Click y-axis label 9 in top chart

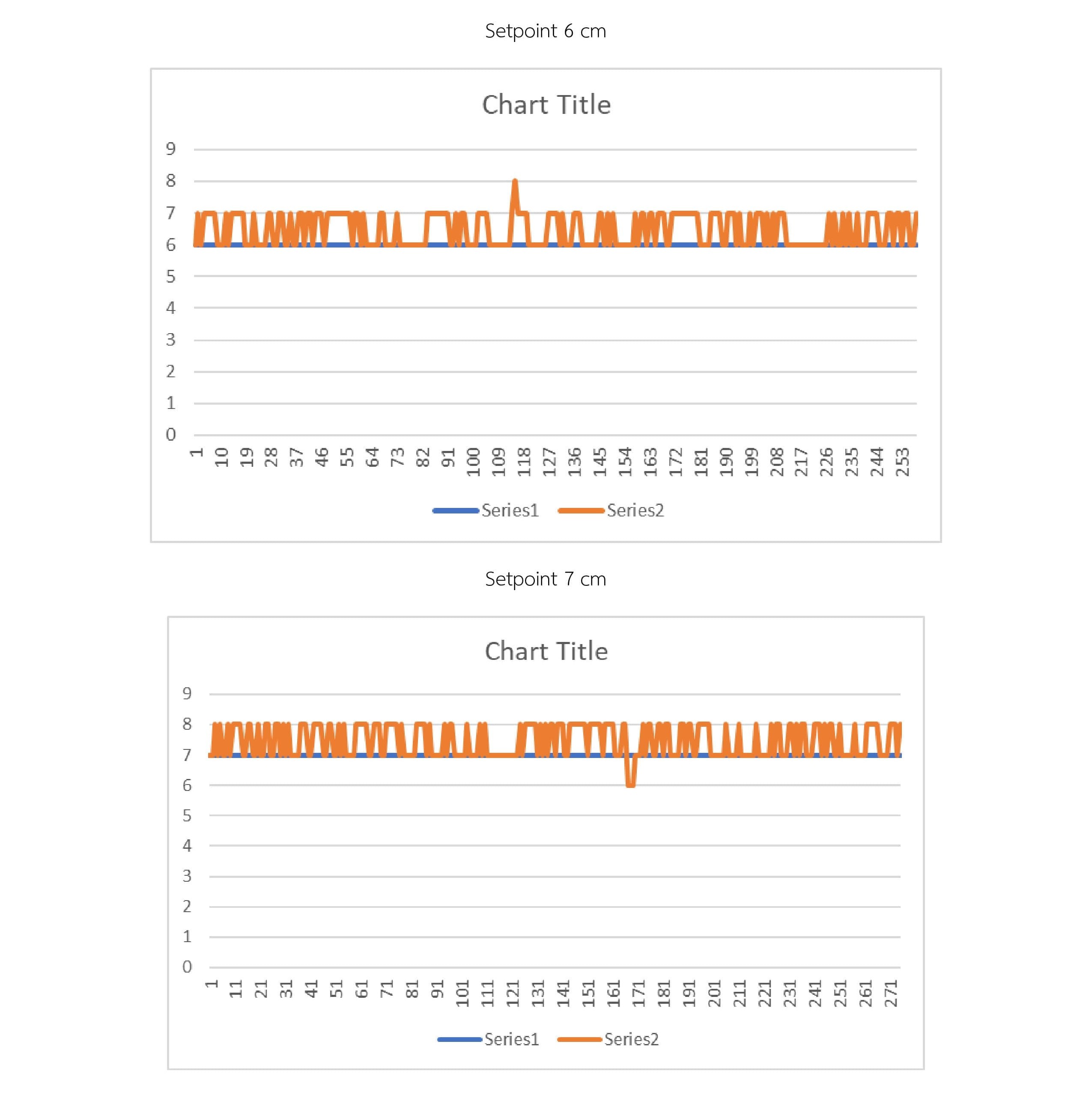tap(170, 149)
